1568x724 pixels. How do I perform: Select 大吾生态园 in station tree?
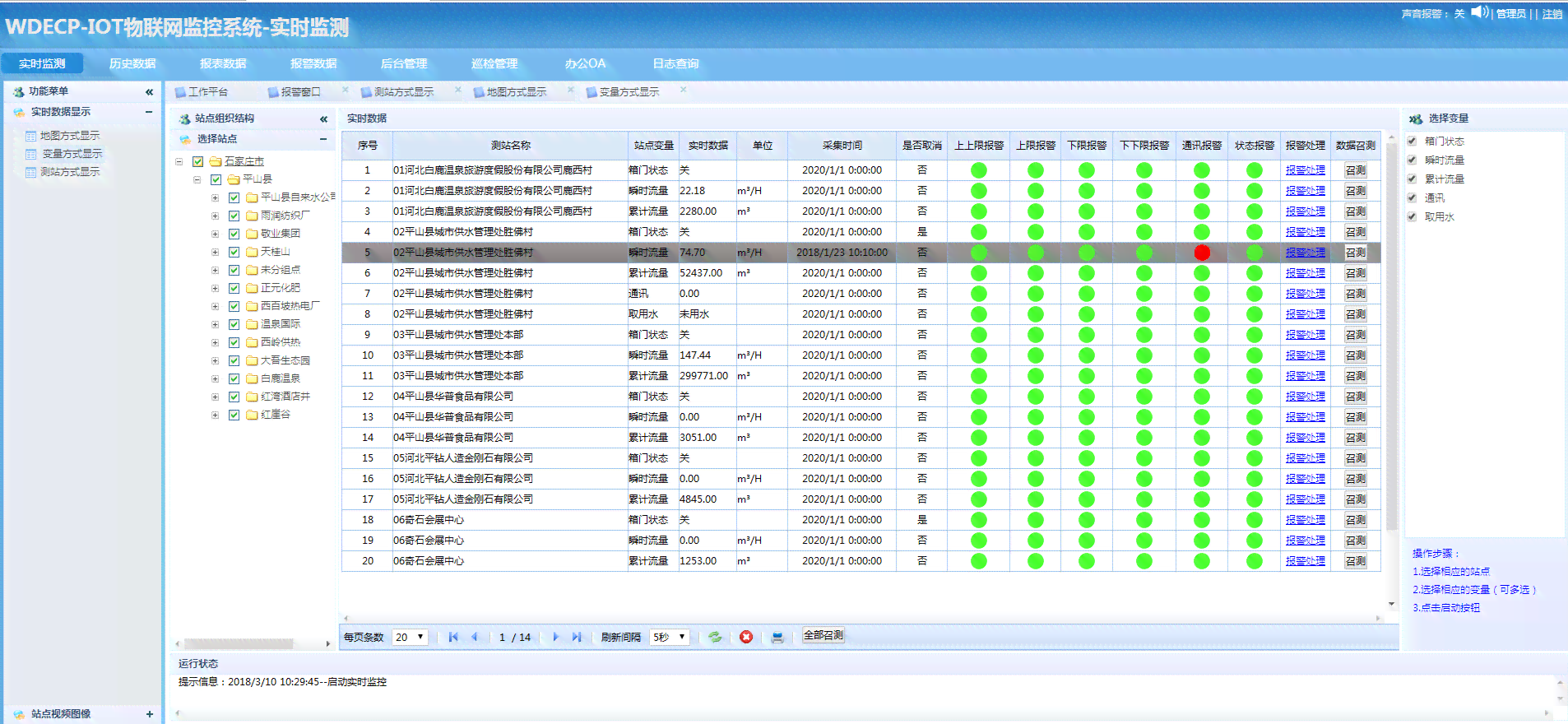285,360
